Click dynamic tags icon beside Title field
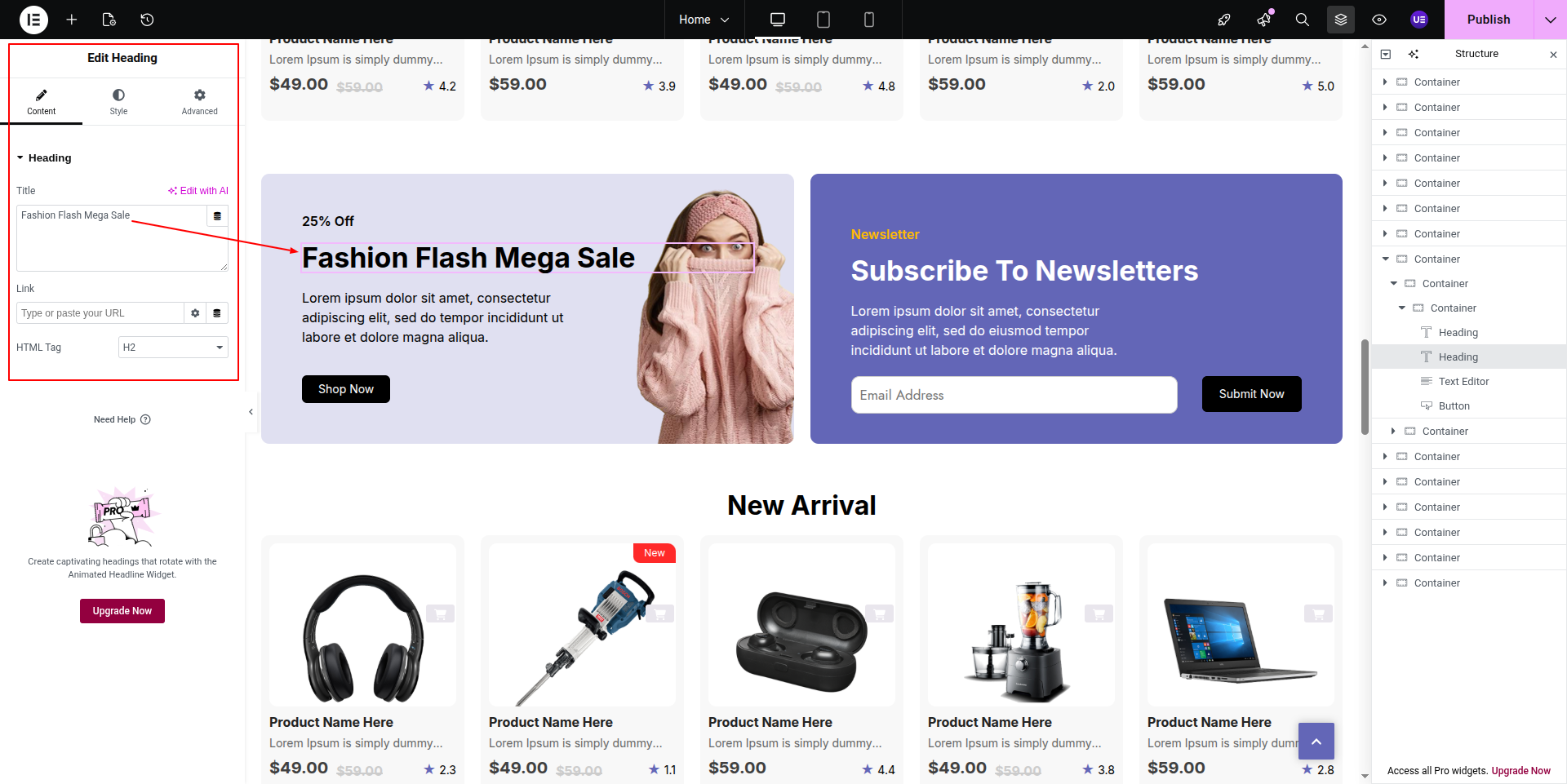Image resolution: width=1567 pixels, height=784 pixels. [217, 216]
